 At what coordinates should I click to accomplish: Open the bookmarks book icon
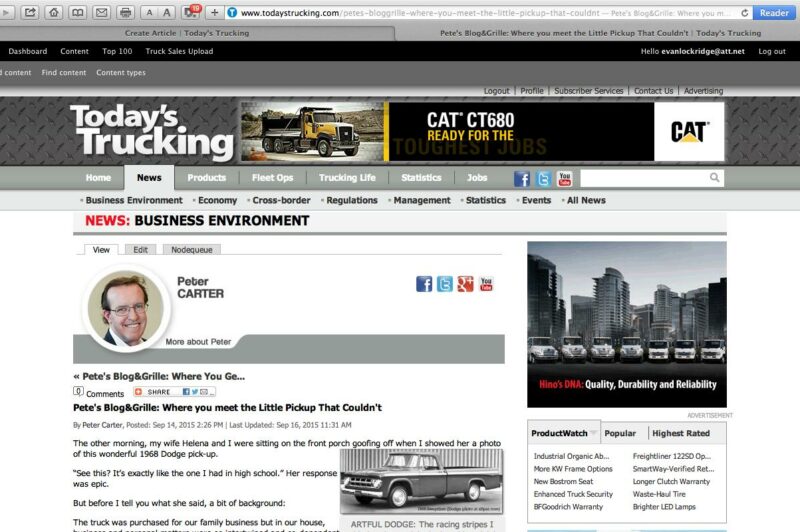pyautogui.click(x=78, y=12)
